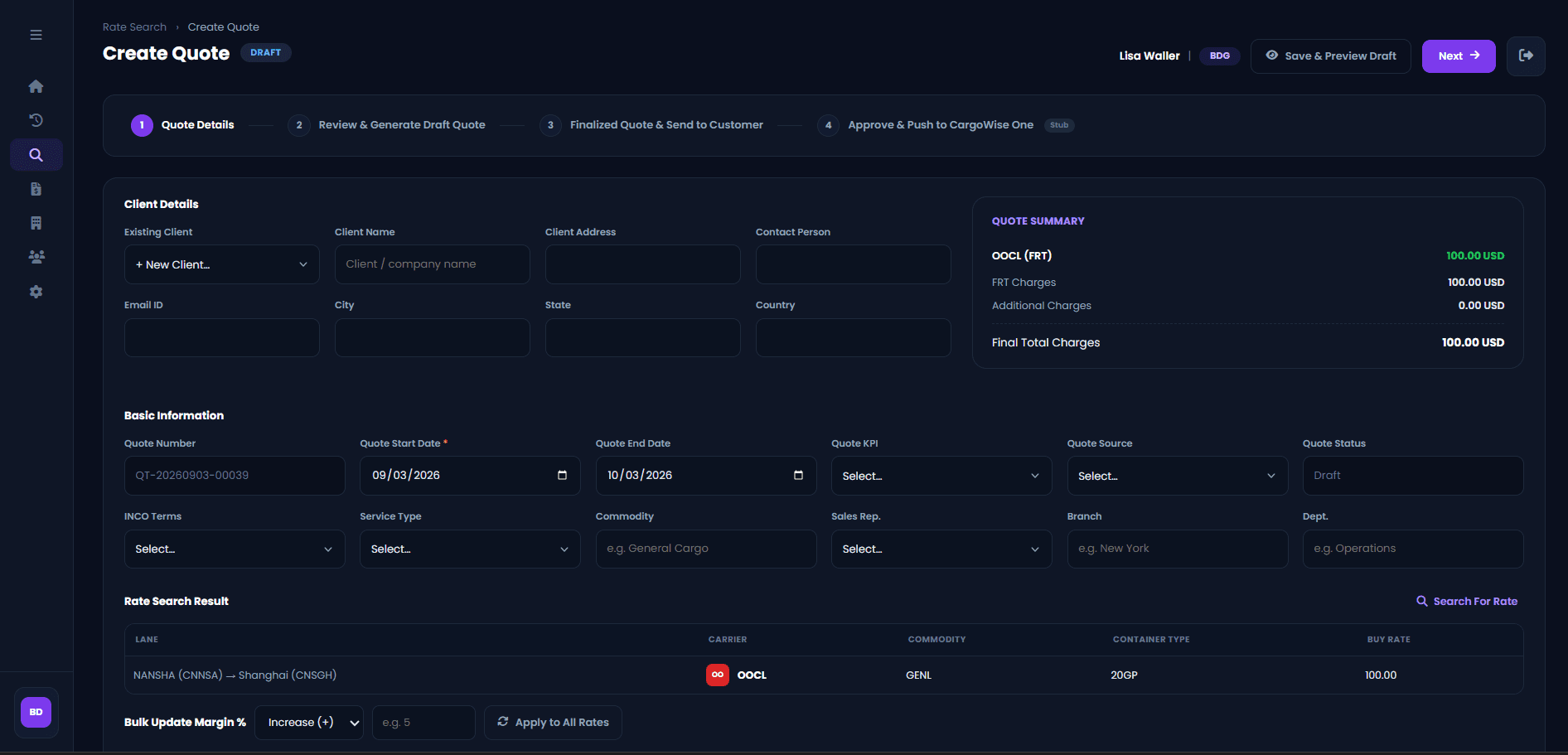Click the BDG badge next to Lisa Waller

click(1219, 56)
